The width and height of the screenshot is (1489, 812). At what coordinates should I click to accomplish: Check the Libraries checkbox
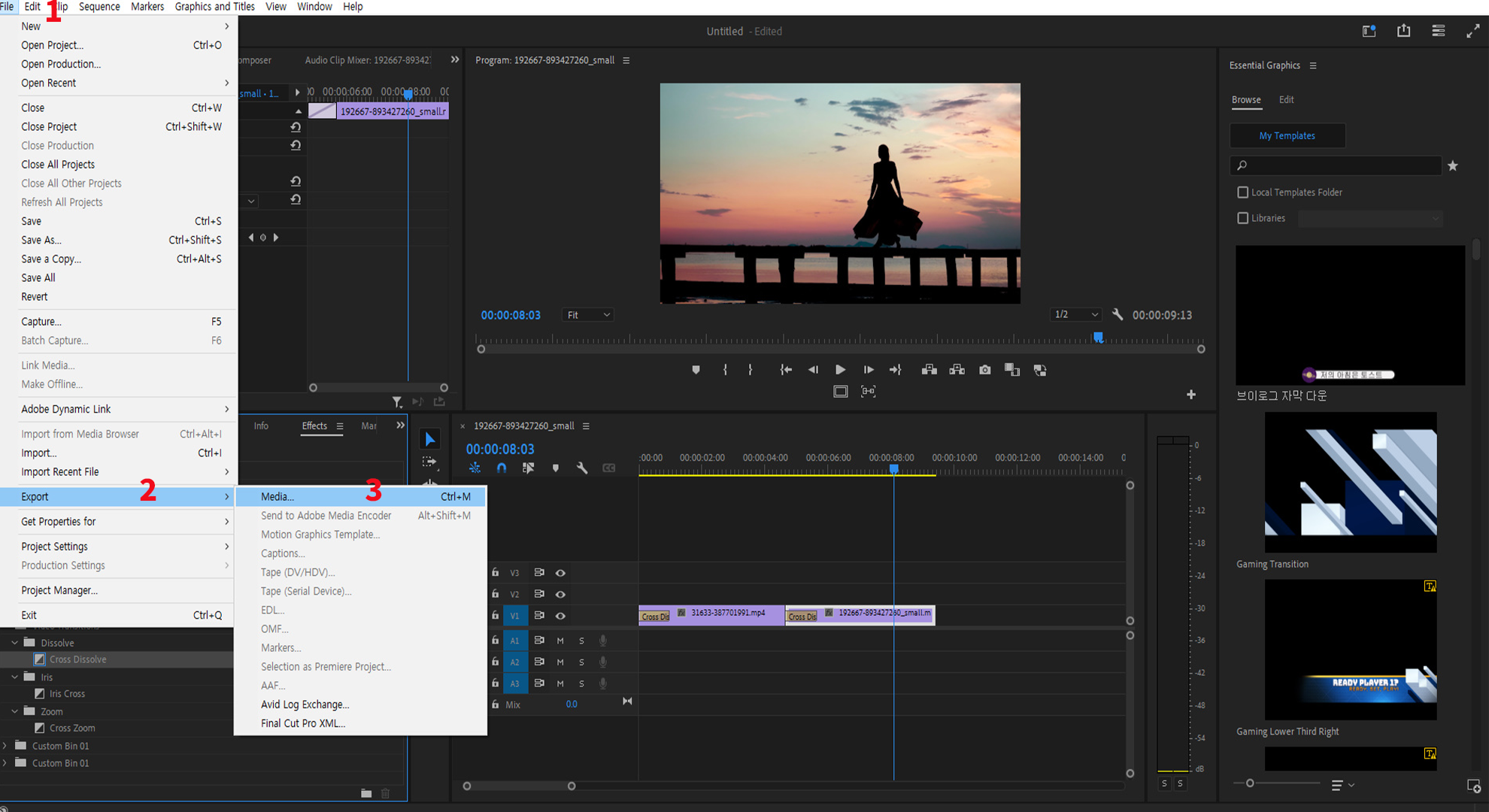click(1243, 218)
